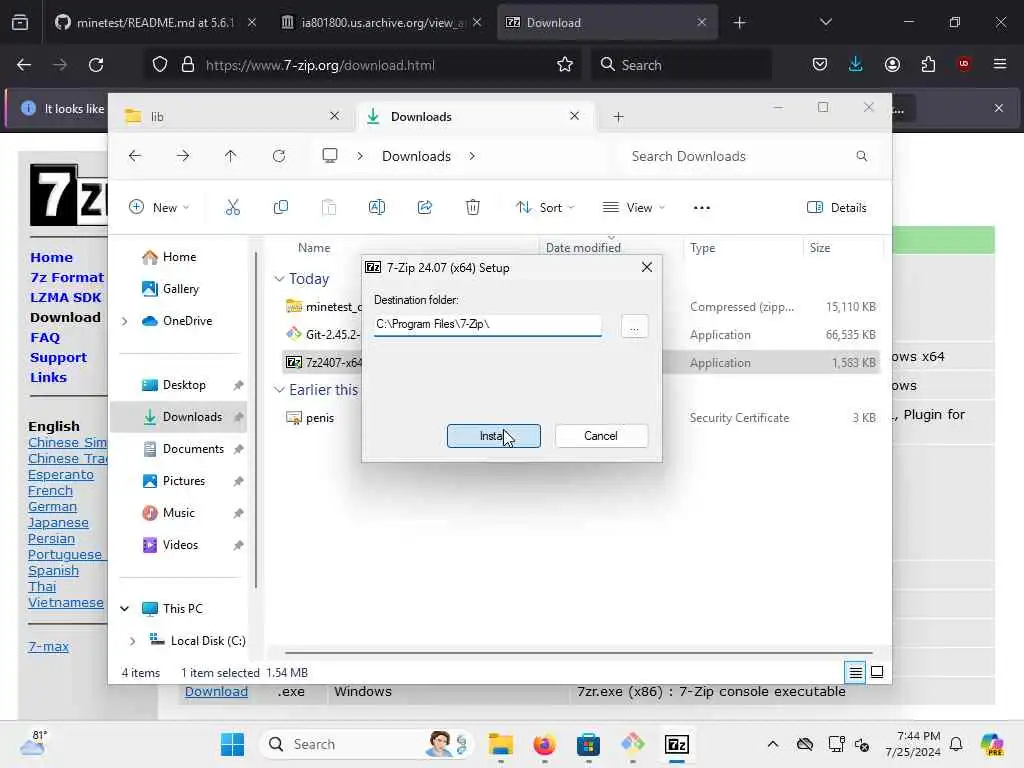Switch to minetest README browser tab

(x=155, y=23)
